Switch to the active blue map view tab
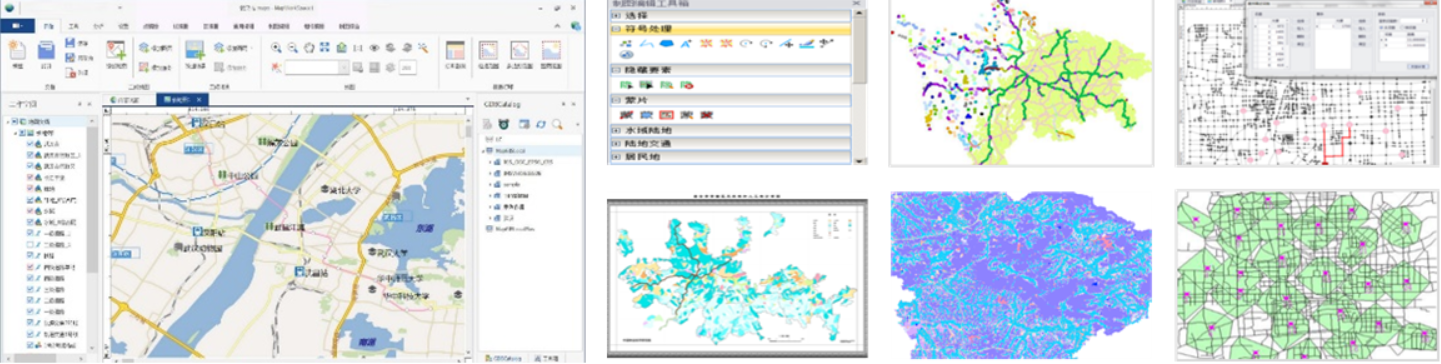Viewport: 1441px width, 364px height. pos(179,100)
